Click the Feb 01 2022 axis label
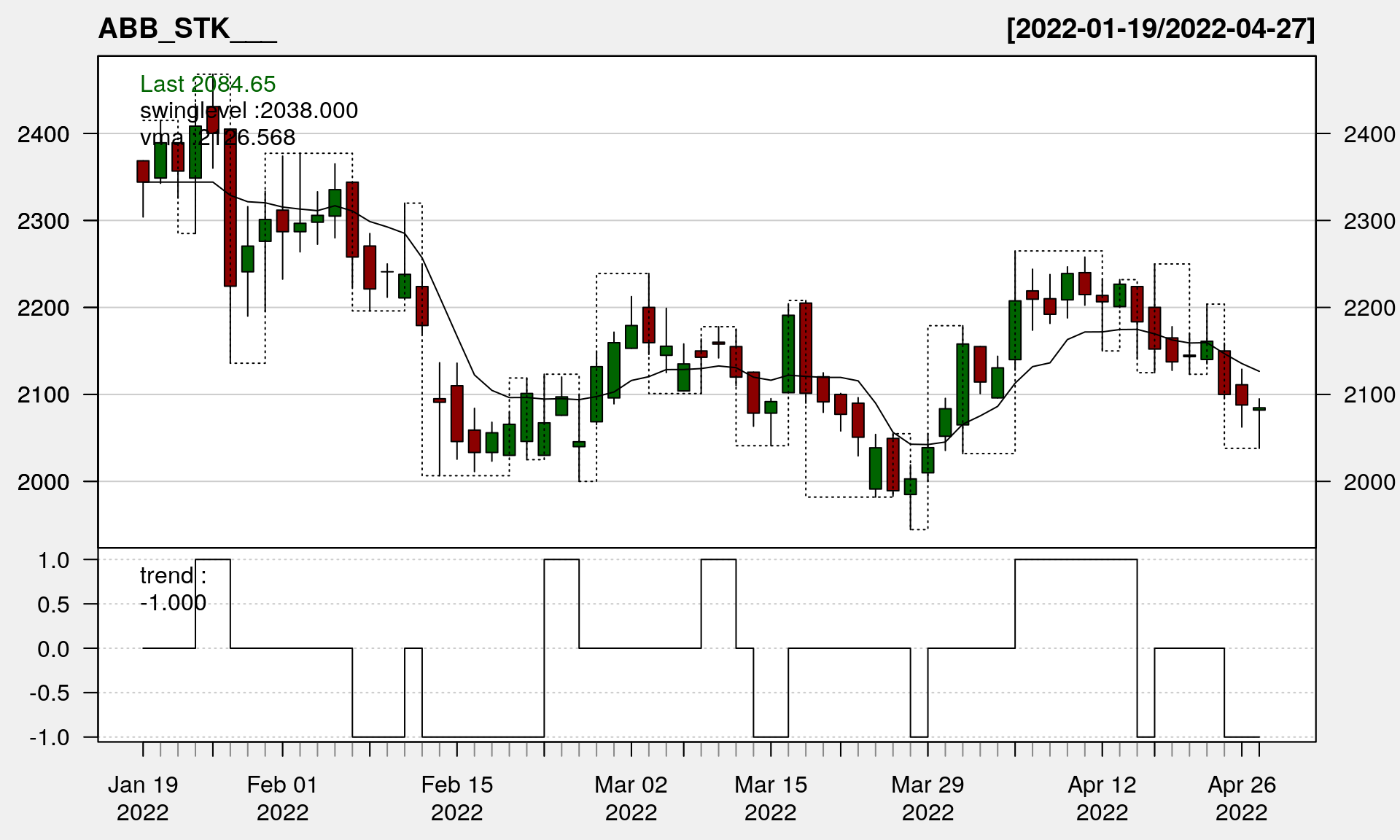Image resolution: width=1400 pixels, height=840 pixels. 282,798
